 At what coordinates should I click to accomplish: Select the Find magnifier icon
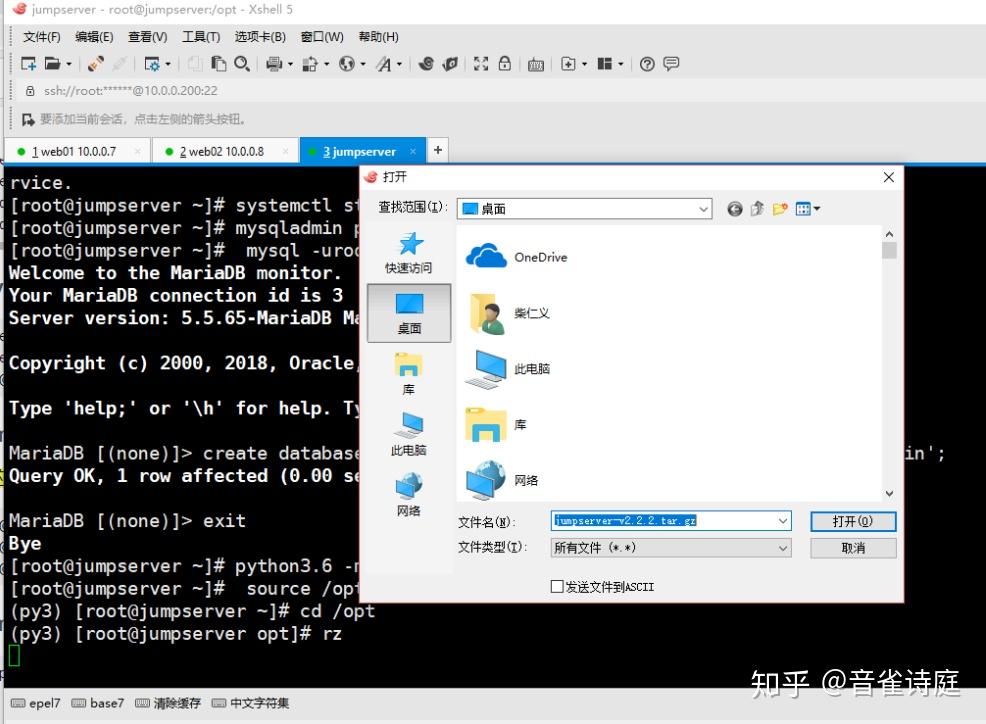(x=240, y=63)
